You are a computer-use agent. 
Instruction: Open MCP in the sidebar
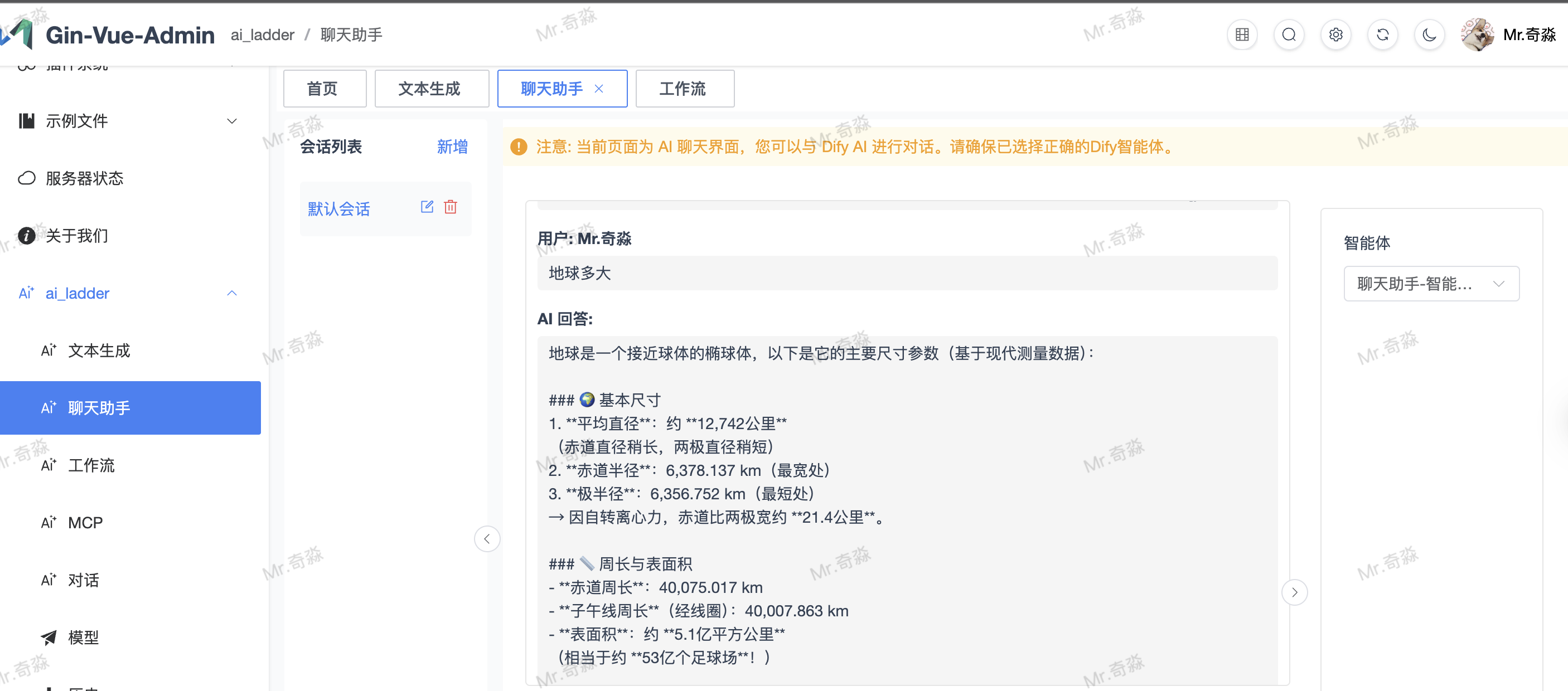point(85,523)
